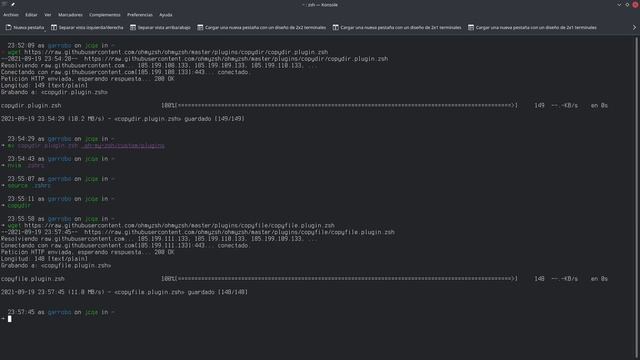Open the Preferencias menu
The height and width of the screenshot is (360, 640).
coord(140,15)
